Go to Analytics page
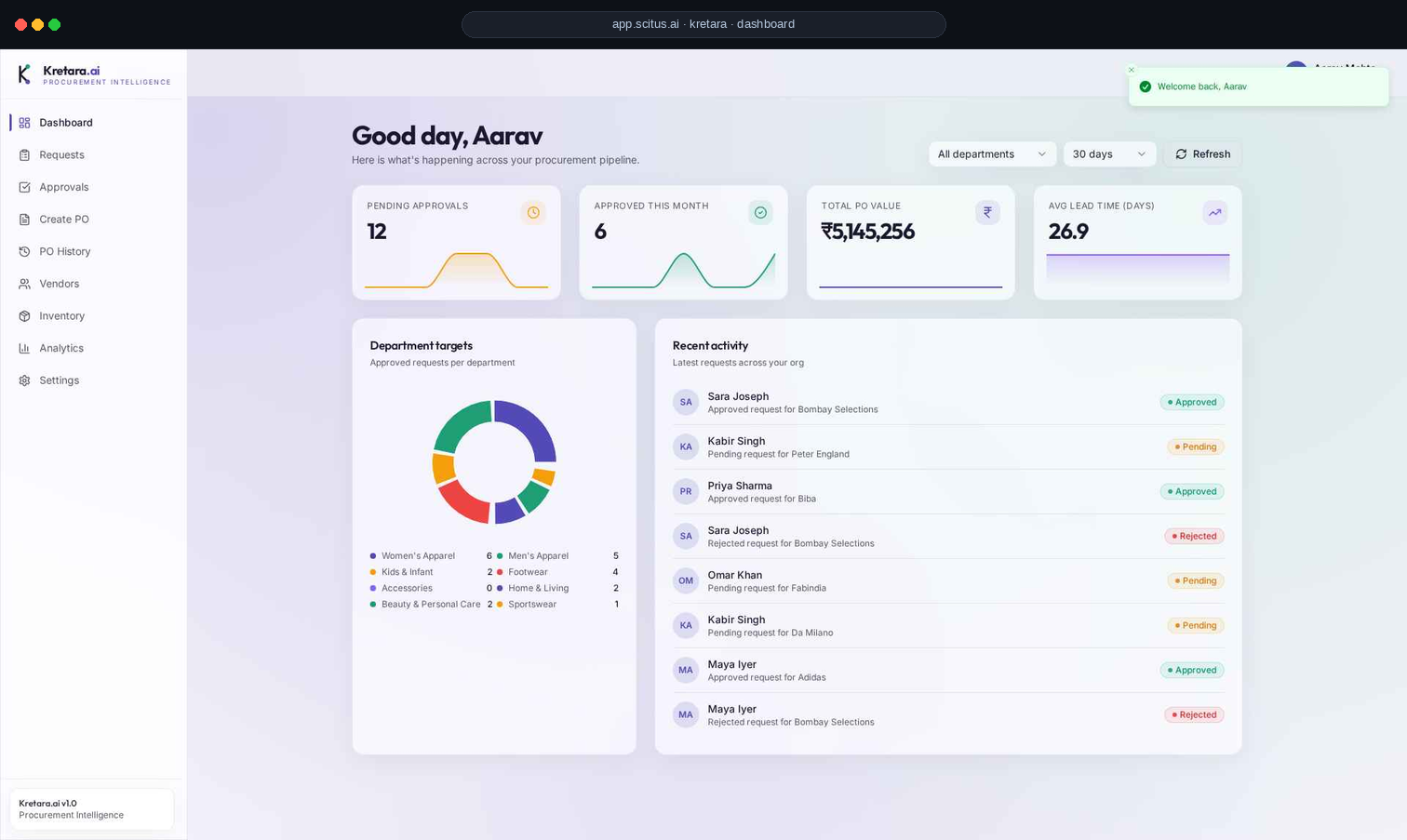This screenshot has height=840, width=1407. [93, 348]
